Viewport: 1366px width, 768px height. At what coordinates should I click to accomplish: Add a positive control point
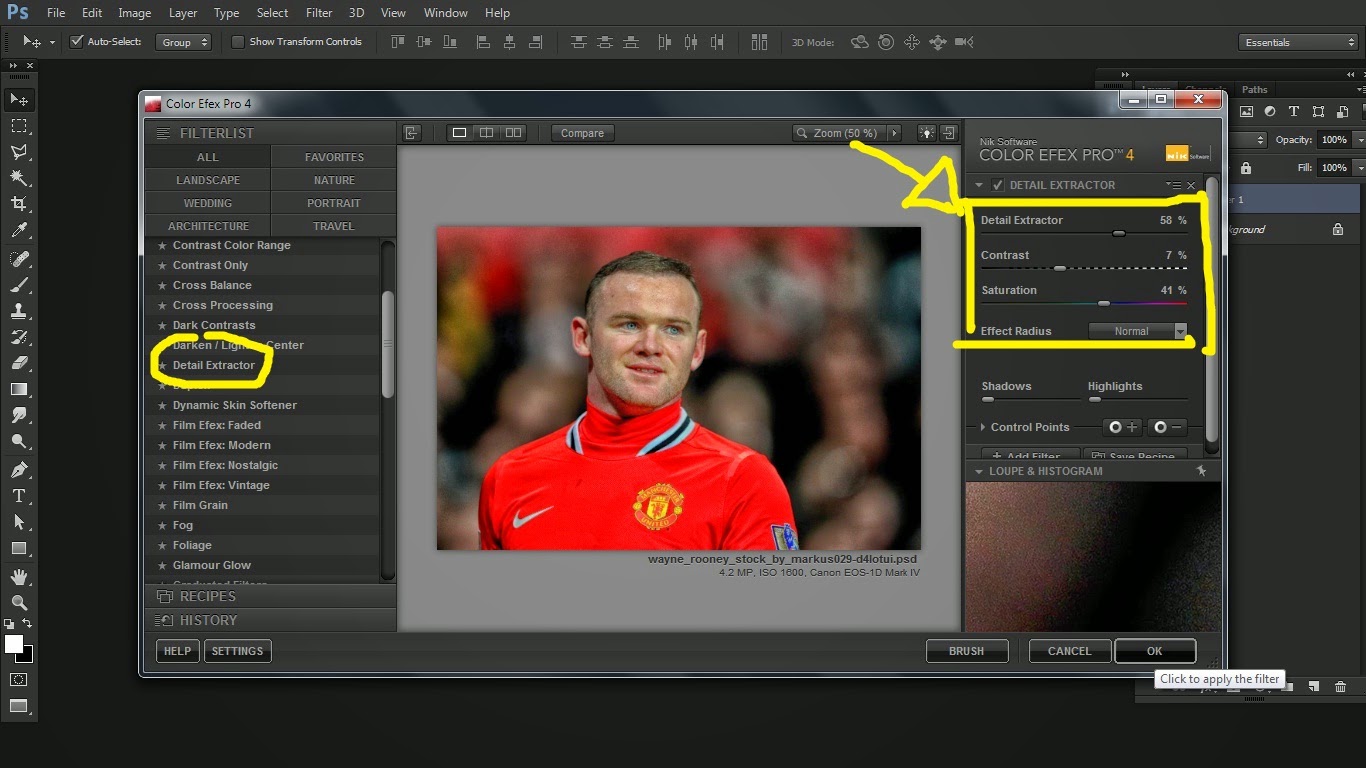(1122, 427)
